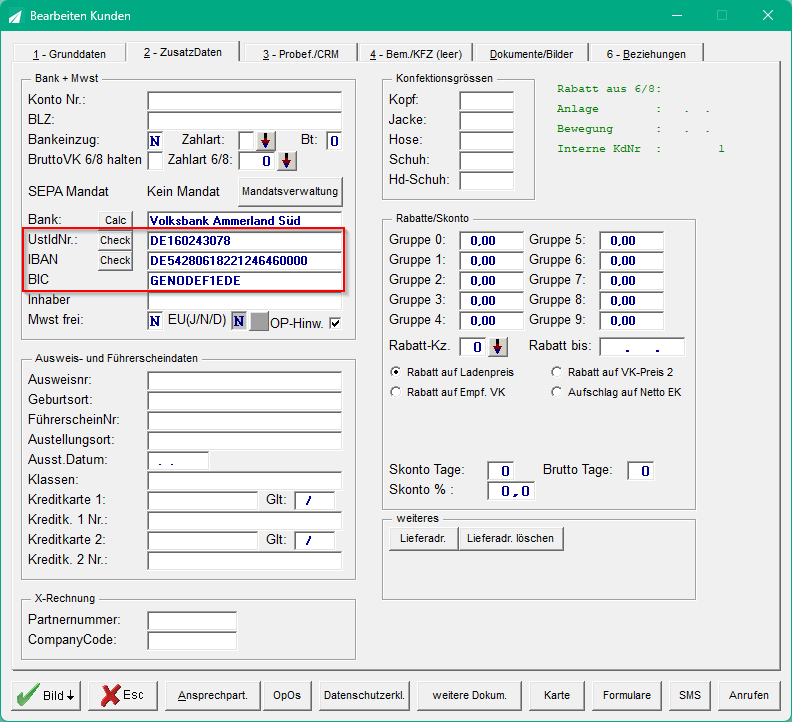Click the UstIdNr. field DE160243078
This screenshot has width=792, height=722.
(x=244, y=240)
